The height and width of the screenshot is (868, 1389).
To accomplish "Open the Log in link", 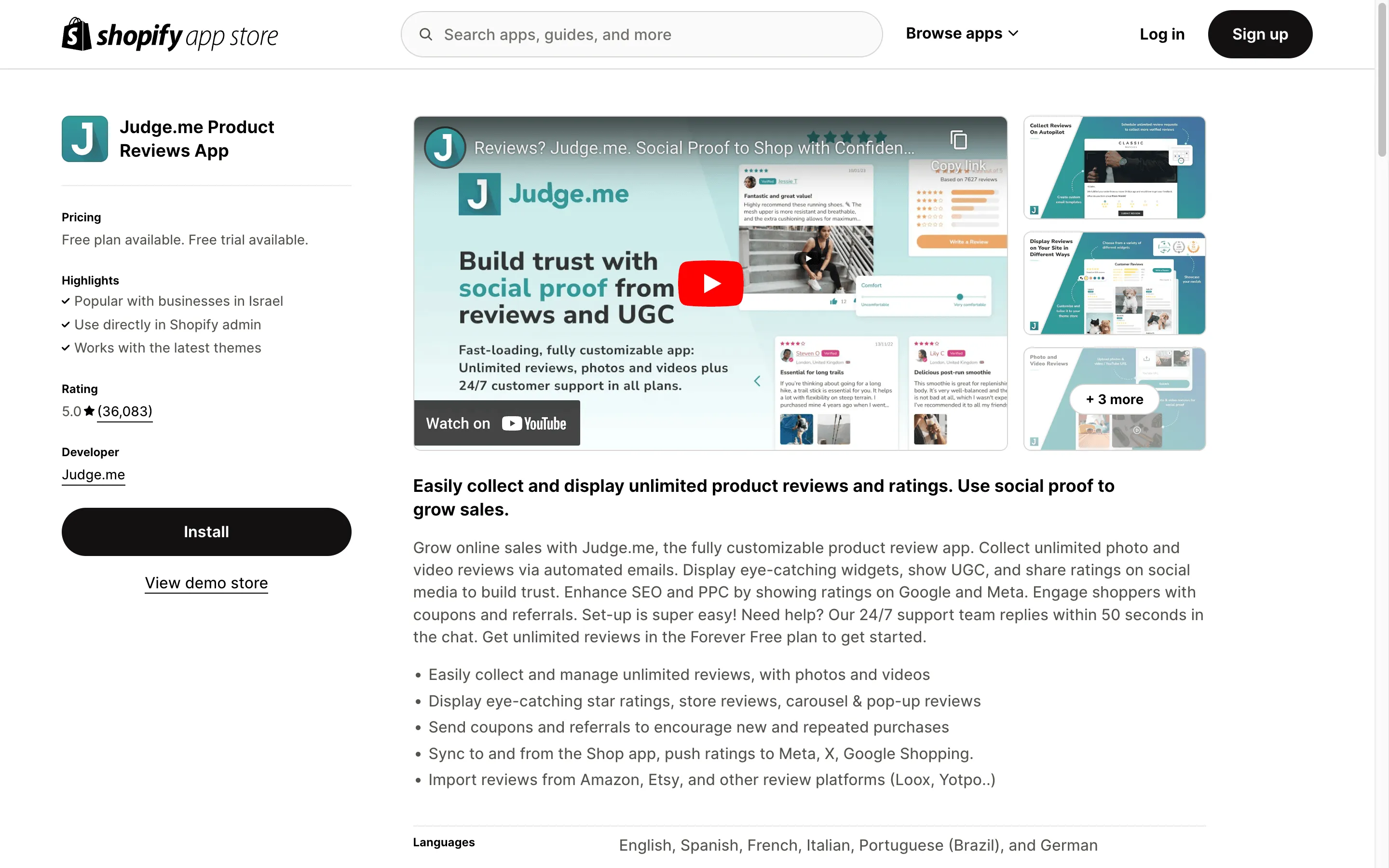I will (x=1162, y=34).
